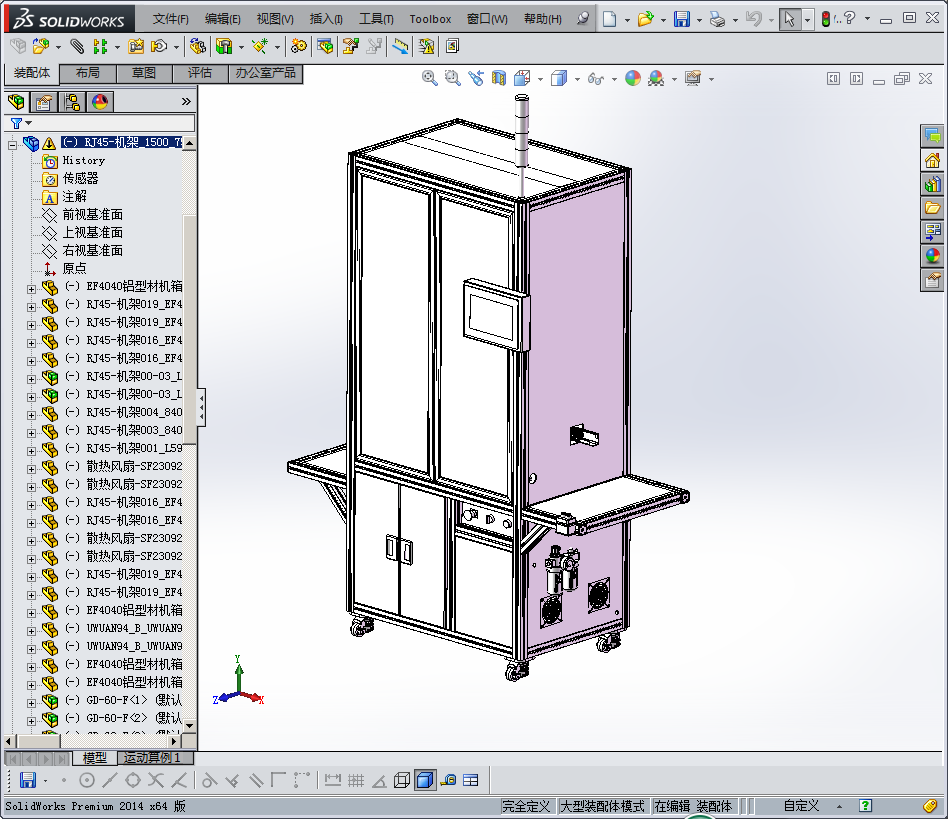Click the Performance Evaluation warning icon
The width and height of the screenshot is (948, 819).
[426, 46]
